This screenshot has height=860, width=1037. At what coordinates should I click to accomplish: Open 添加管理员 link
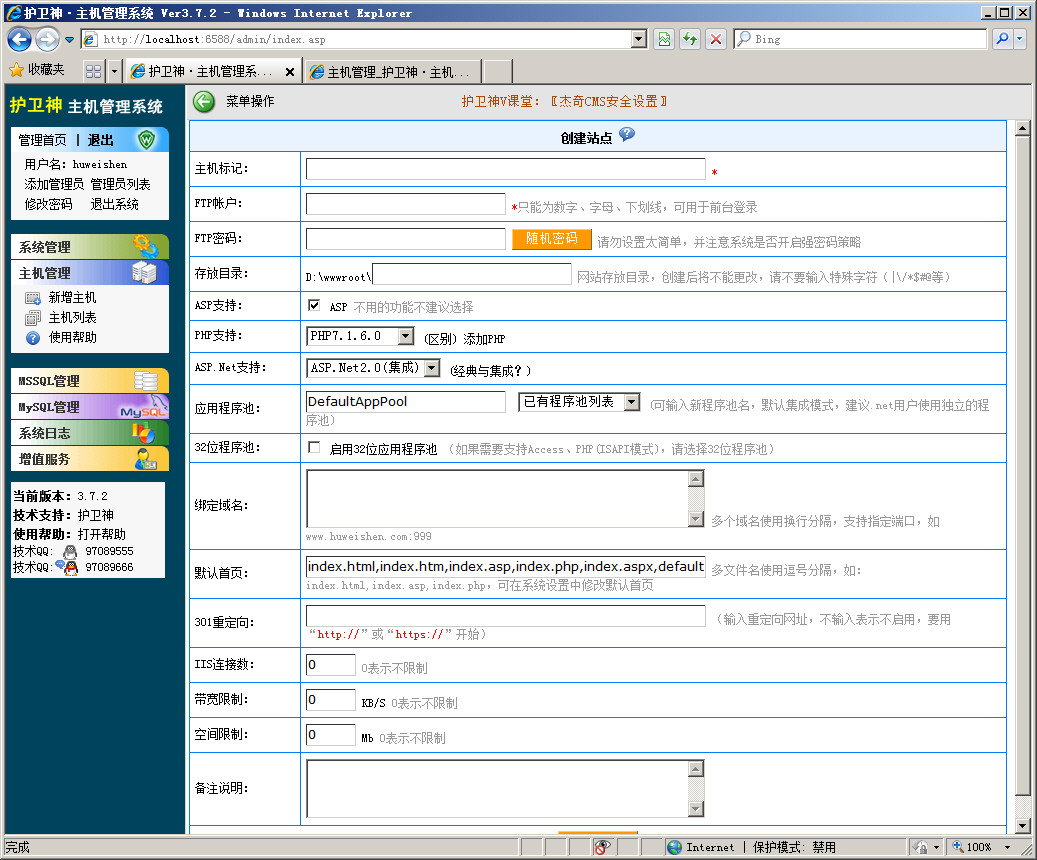(54, 184)
